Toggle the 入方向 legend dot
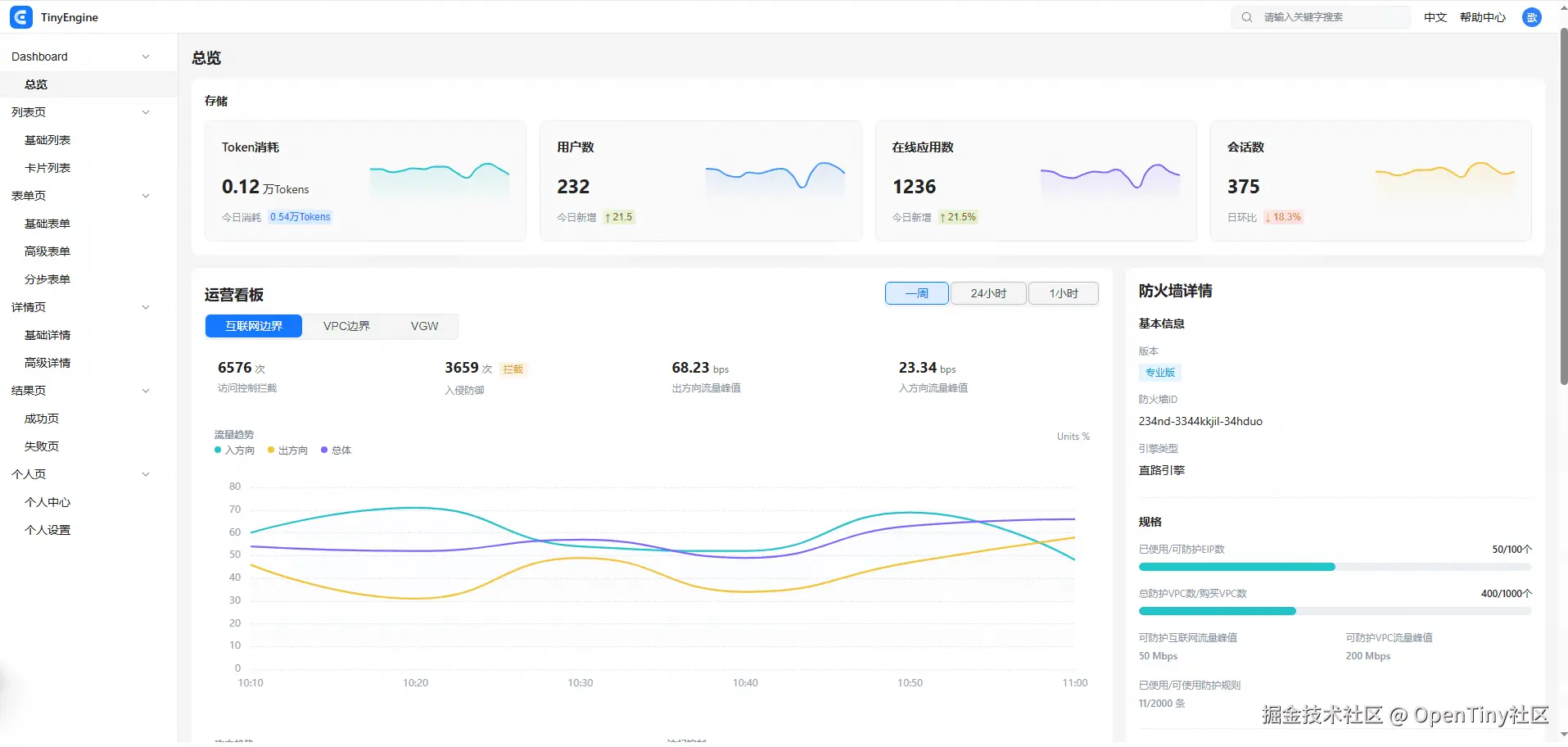1568x747 pixels. coord(218,450)
